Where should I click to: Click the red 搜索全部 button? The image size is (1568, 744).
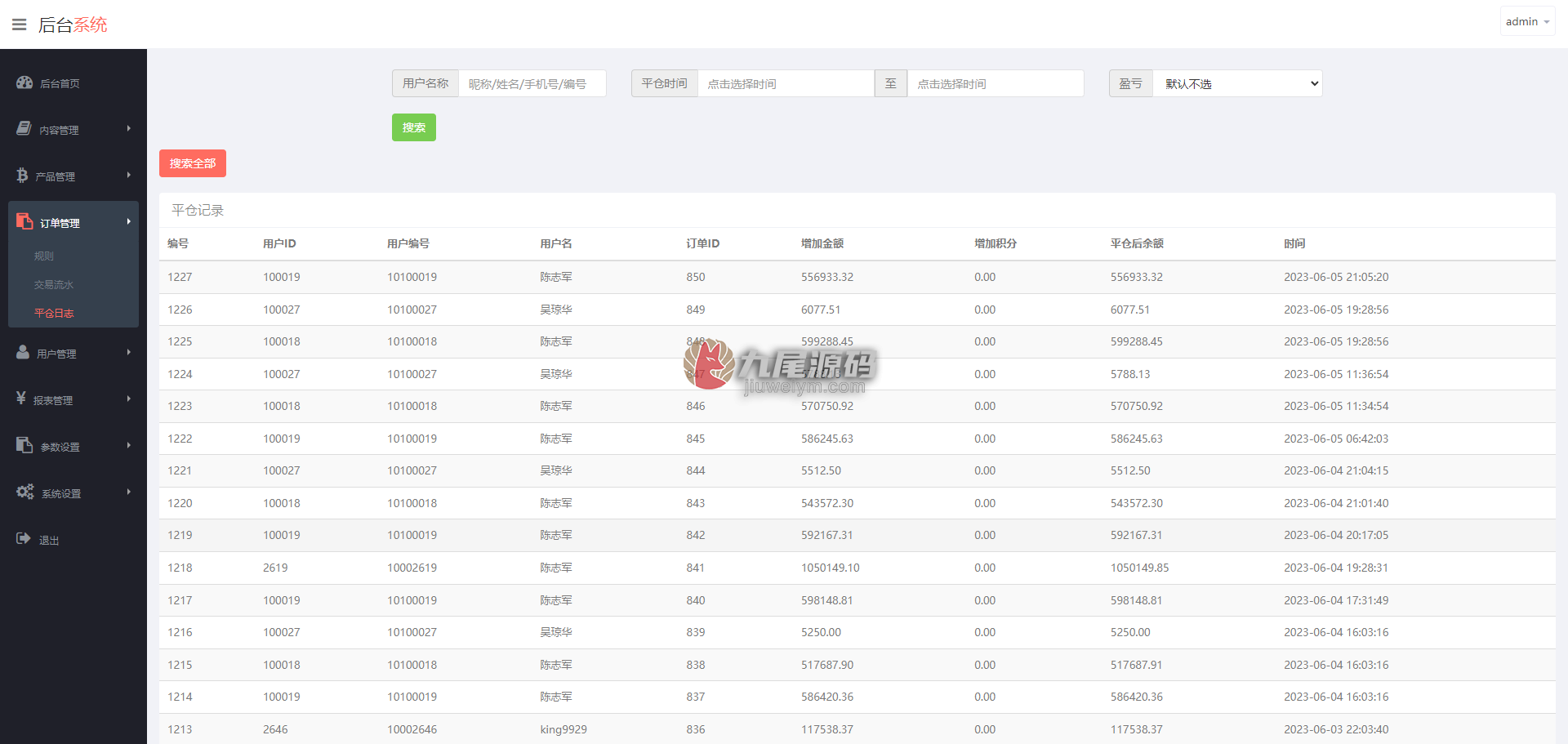click(193, 163)
